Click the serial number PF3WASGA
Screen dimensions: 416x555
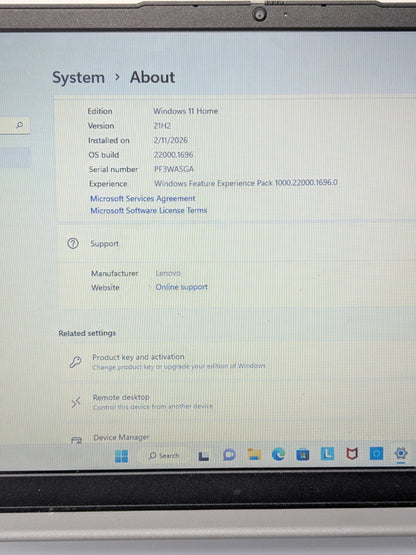(x=174, y=169)
